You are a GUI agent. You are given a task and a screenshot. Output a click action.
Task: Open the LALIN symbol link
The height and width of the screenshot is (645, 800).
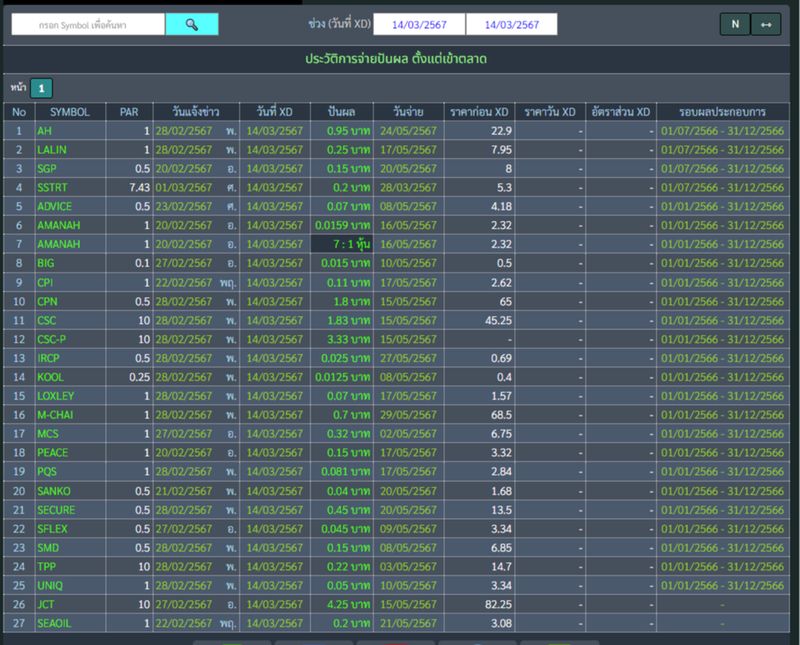[52, 150]
